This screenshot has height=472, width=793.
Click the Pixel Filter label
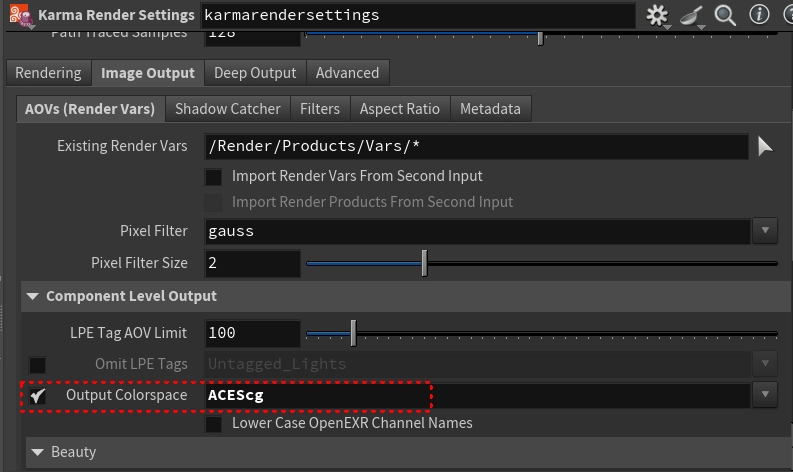154,231
